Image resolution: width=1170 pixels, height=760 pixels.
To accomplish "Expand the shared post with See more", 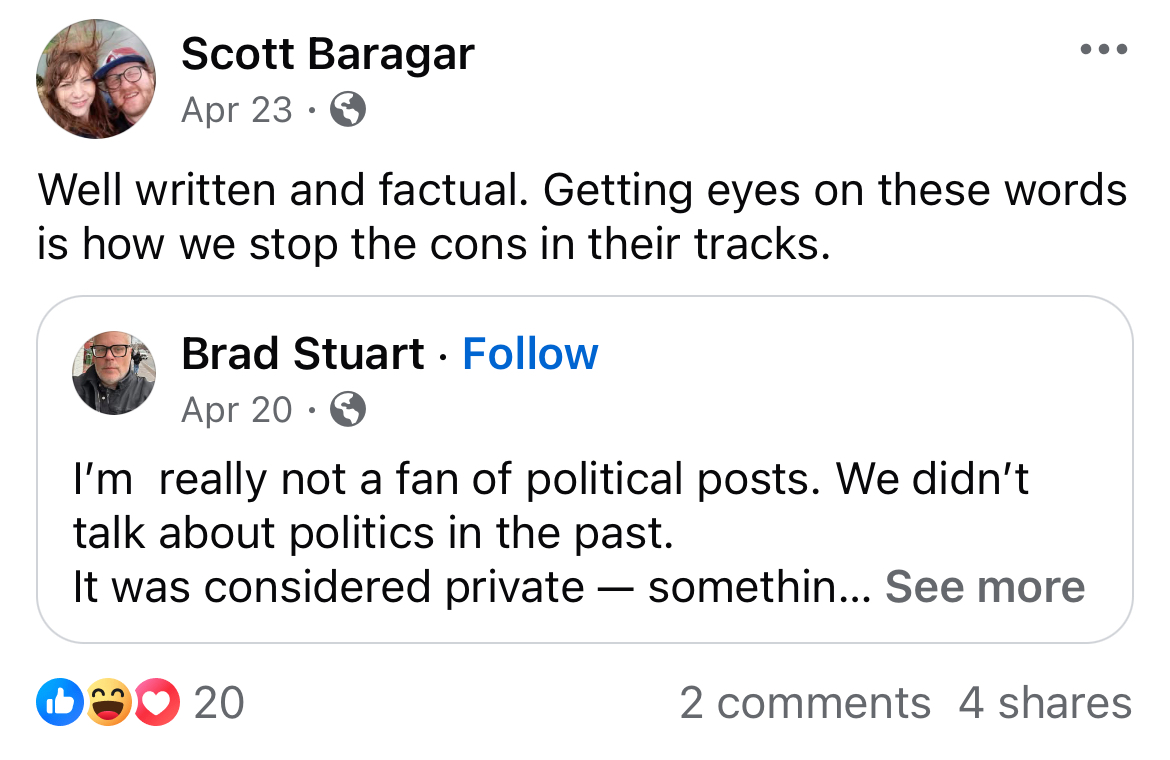I will pyautogui.click(x=985, y=587).
